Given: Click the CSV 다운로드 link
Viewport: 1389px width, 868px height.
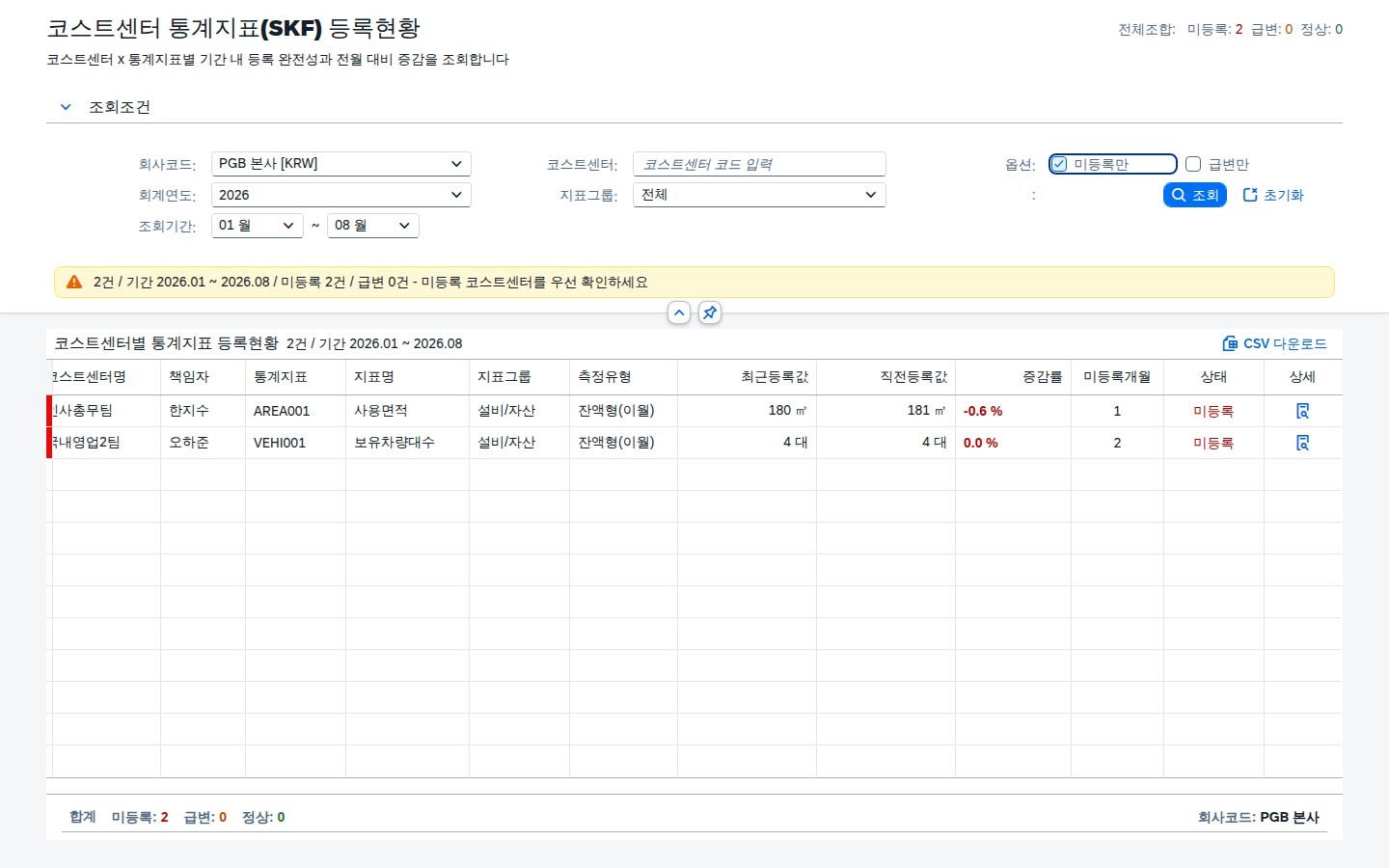Looking at the screenshot, I should tap(1274, 343).
